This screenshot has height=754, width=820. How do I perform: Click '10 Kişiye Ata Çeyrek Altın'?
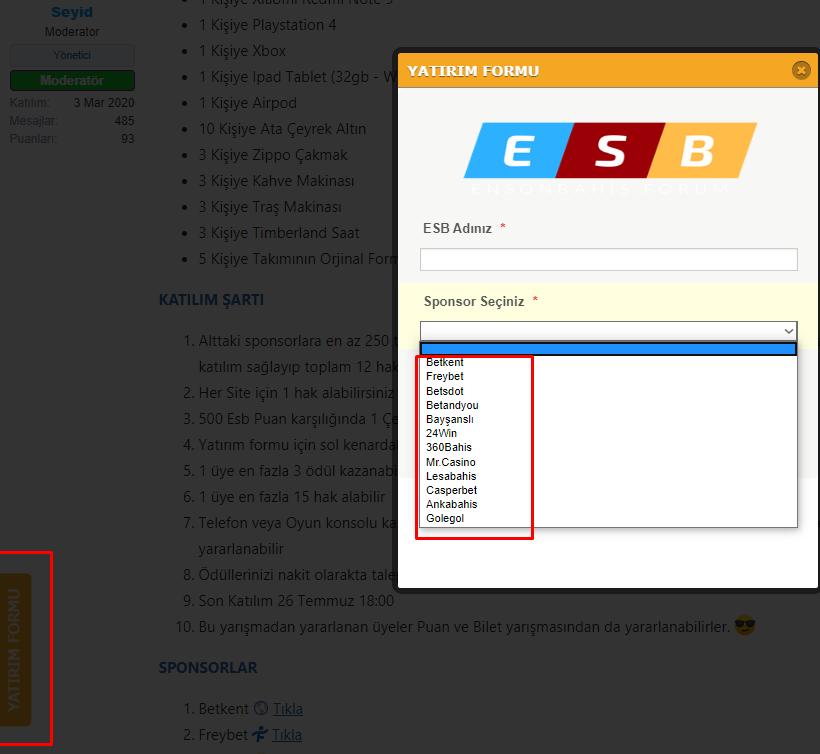pos(282,129)
